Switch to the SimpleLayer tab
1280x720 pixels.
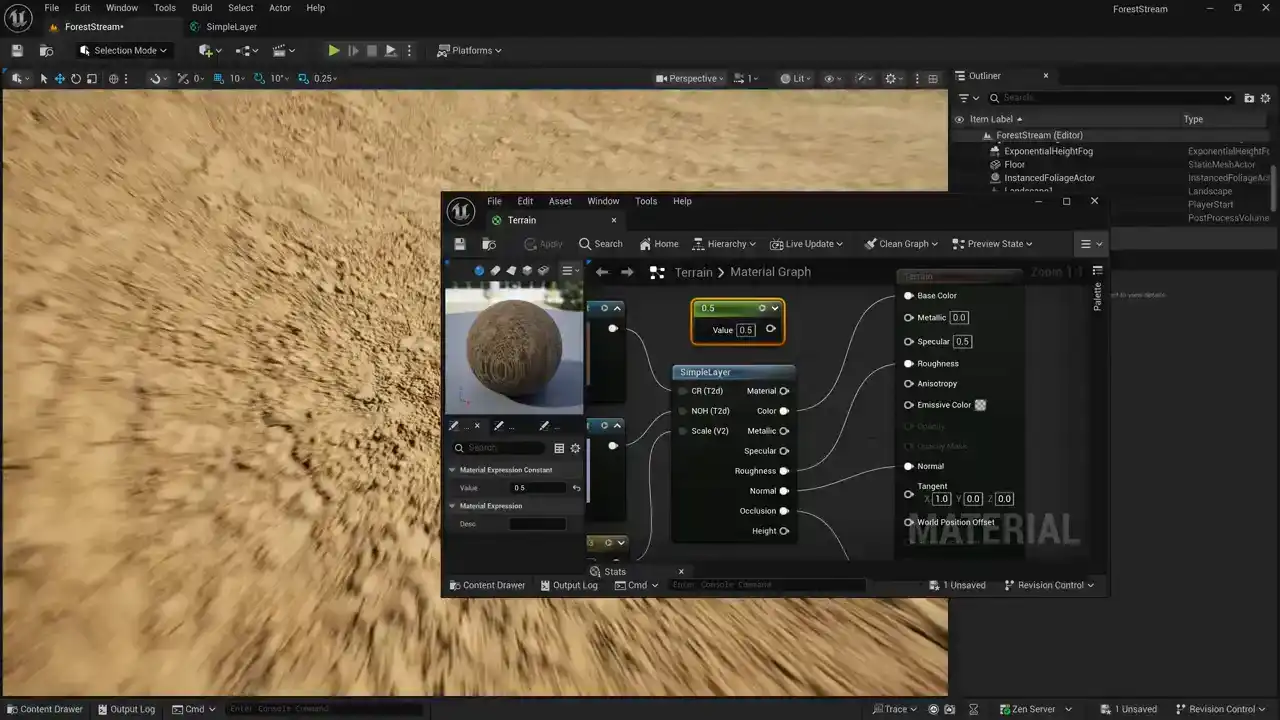click(231, 27)
